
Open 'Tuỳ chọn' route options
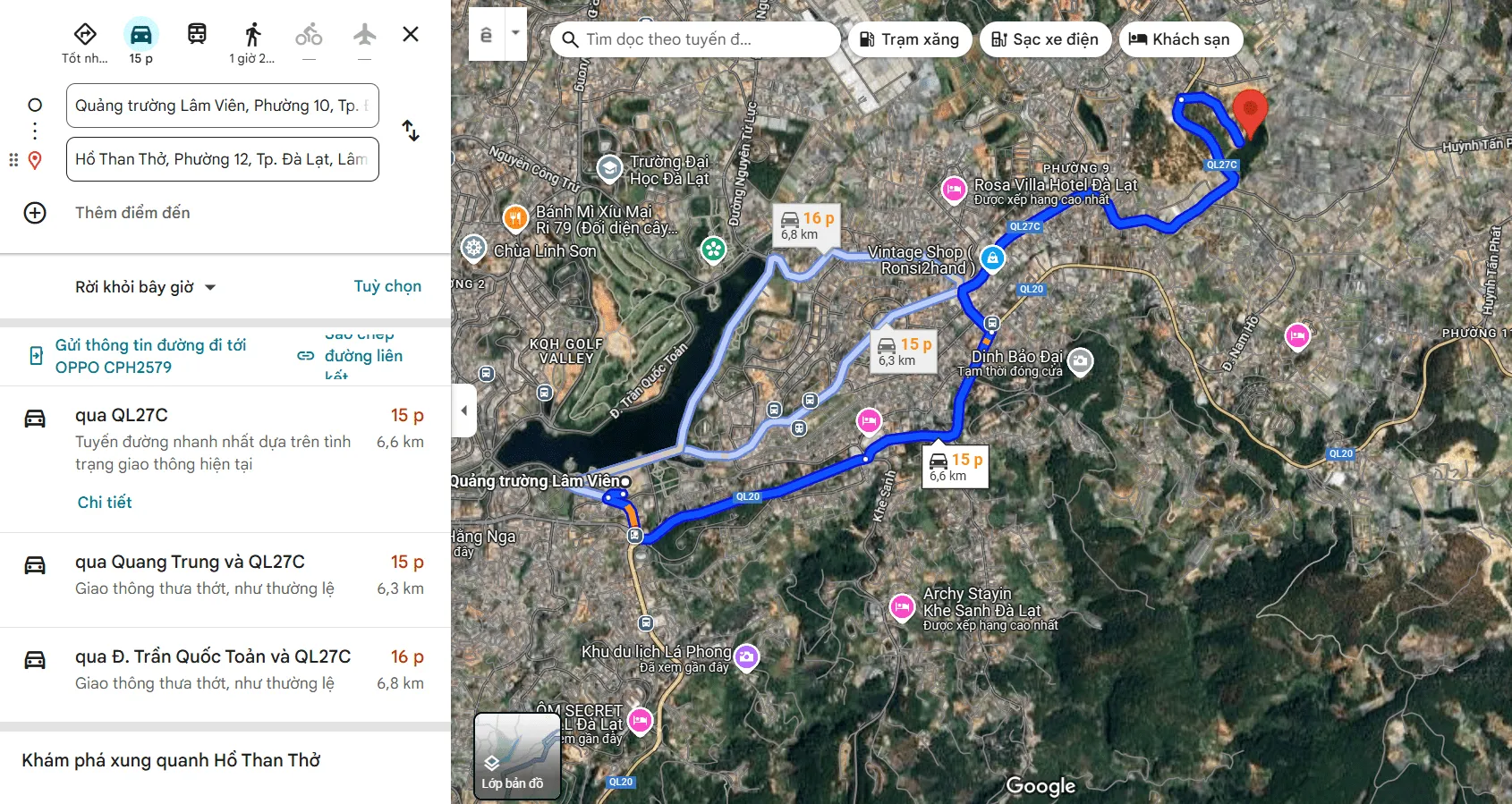[x=387, y=286]
